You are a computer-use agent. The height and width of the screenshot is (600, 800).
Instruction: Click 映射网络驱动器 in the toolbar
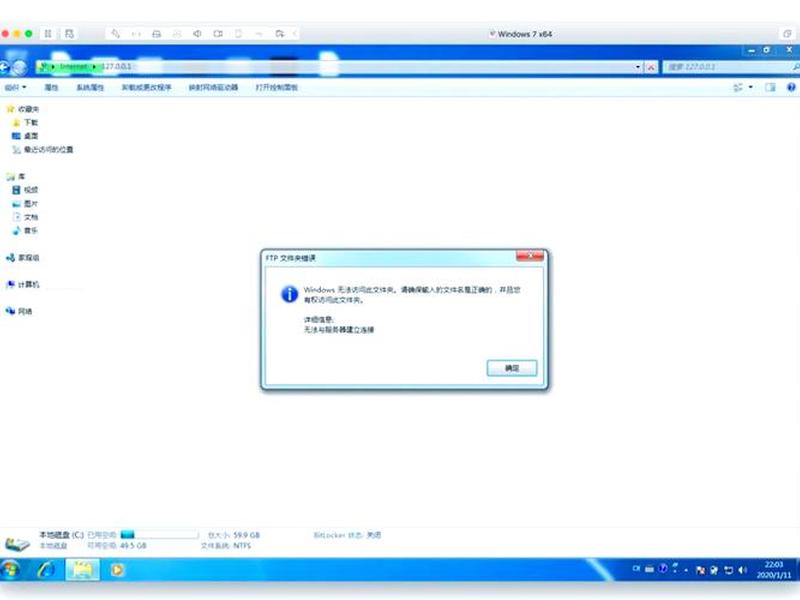[213, 87]
